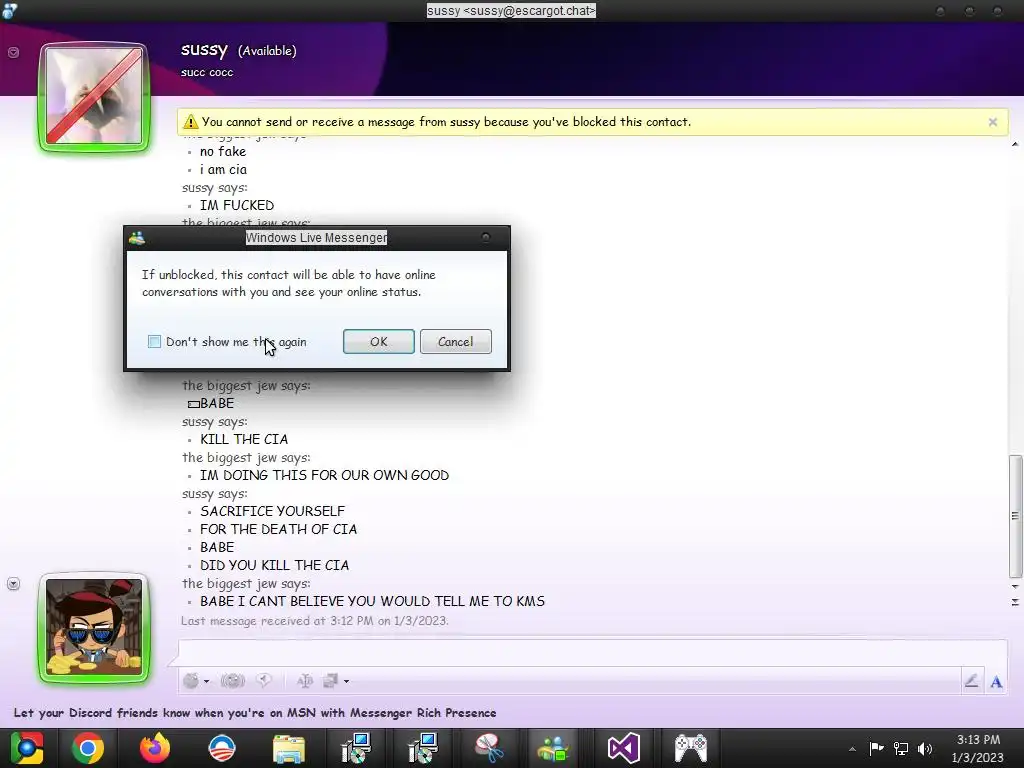Open the background picker icon
The height and width of the screenshot is (768, 1024).
pos(330,680)
